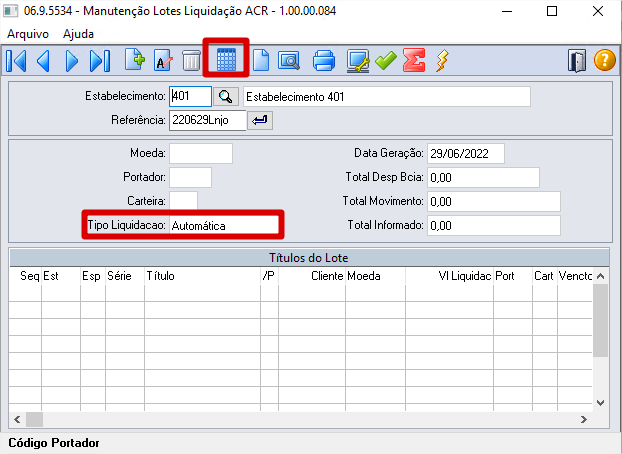The height and width of the screenshot is (454, 622).
Task: Click the Data Geração date field
Action: tap(466, 154)
